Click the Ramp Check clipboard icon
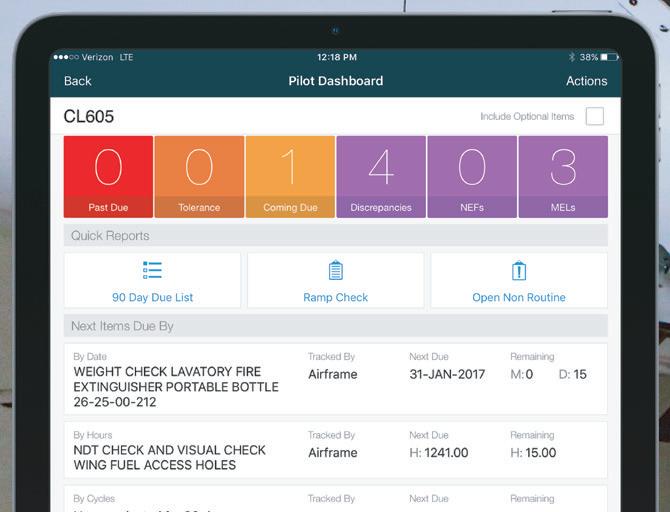The height and width of the screenshot is (512, 670). click(335, 270)
